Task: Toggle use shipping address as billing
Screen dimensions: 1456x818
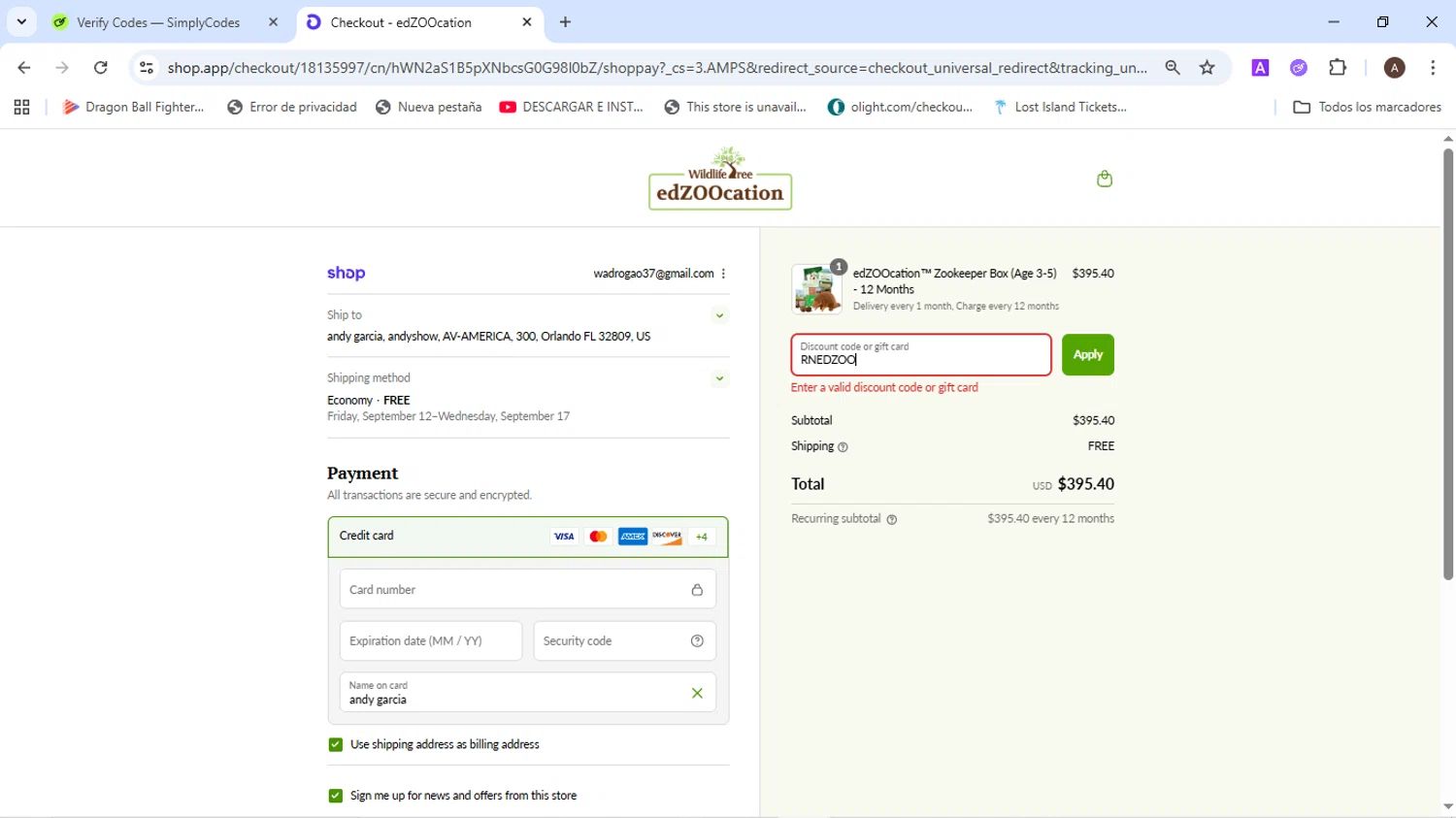Action: tap(336, 744)
